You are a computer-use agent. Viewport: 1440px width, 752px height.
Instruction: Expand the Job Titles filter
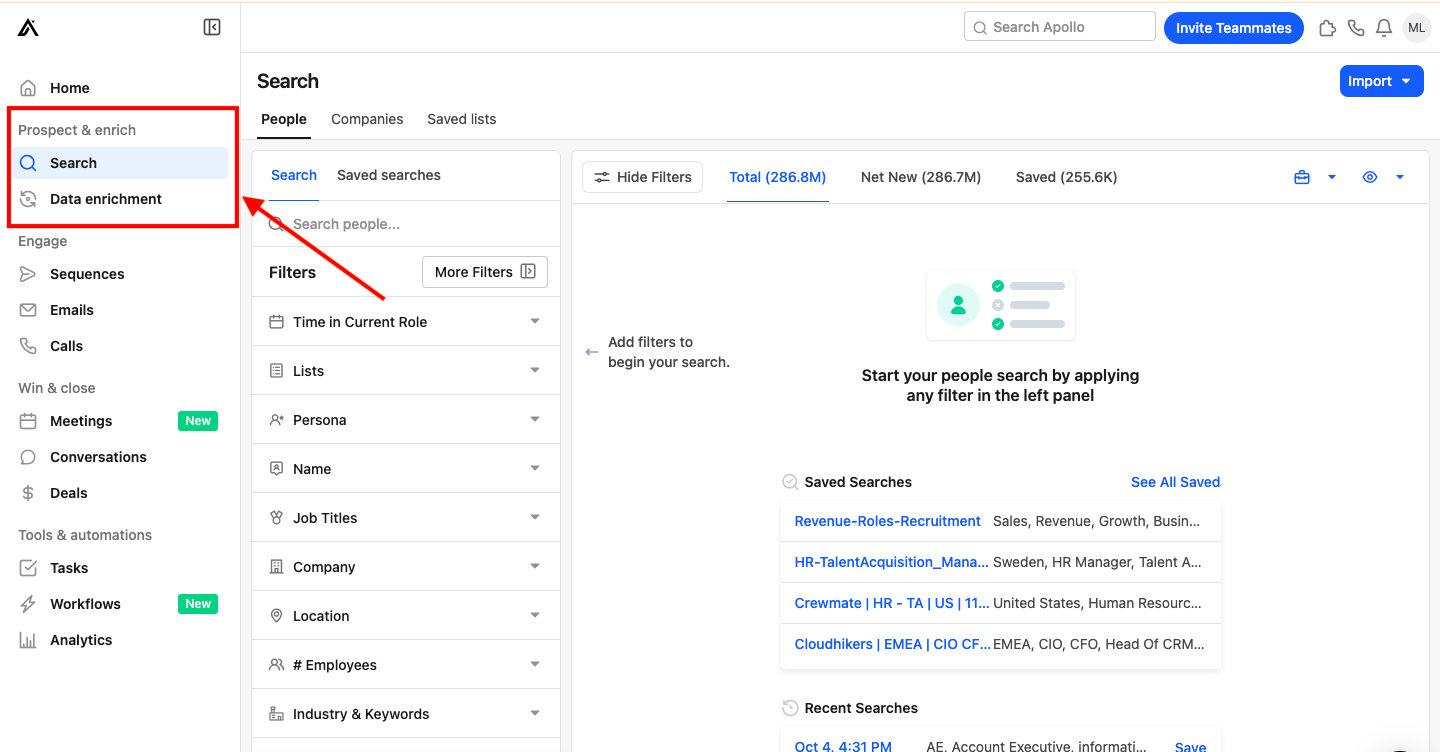click(406, 518)
